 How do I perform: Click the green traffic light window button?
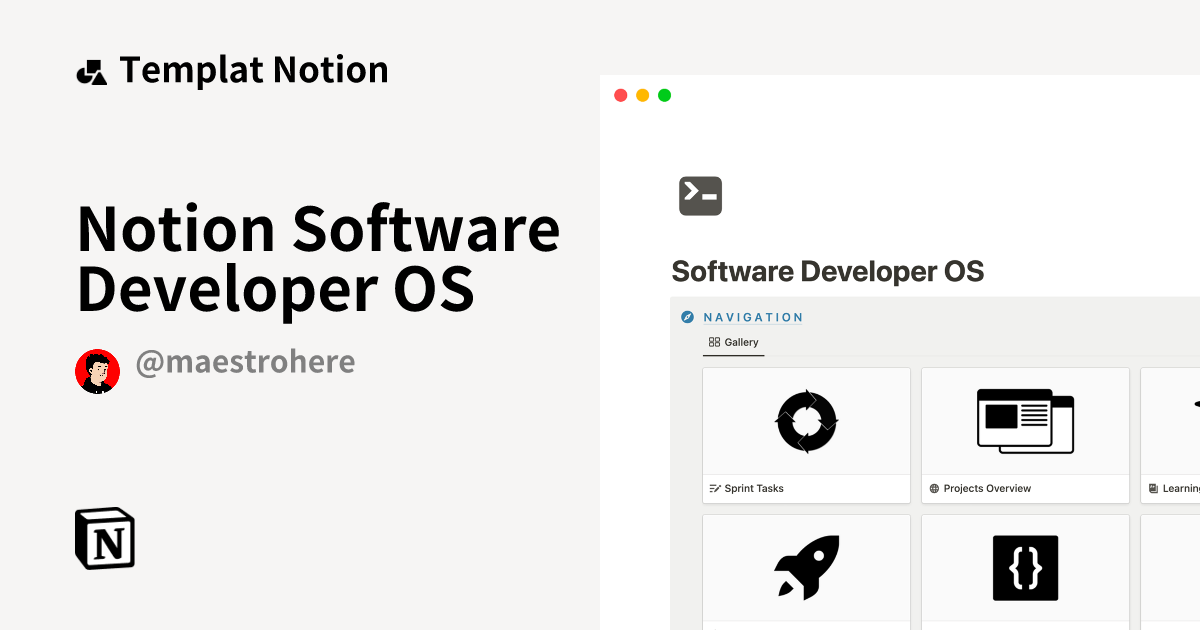tap(664, 95)
